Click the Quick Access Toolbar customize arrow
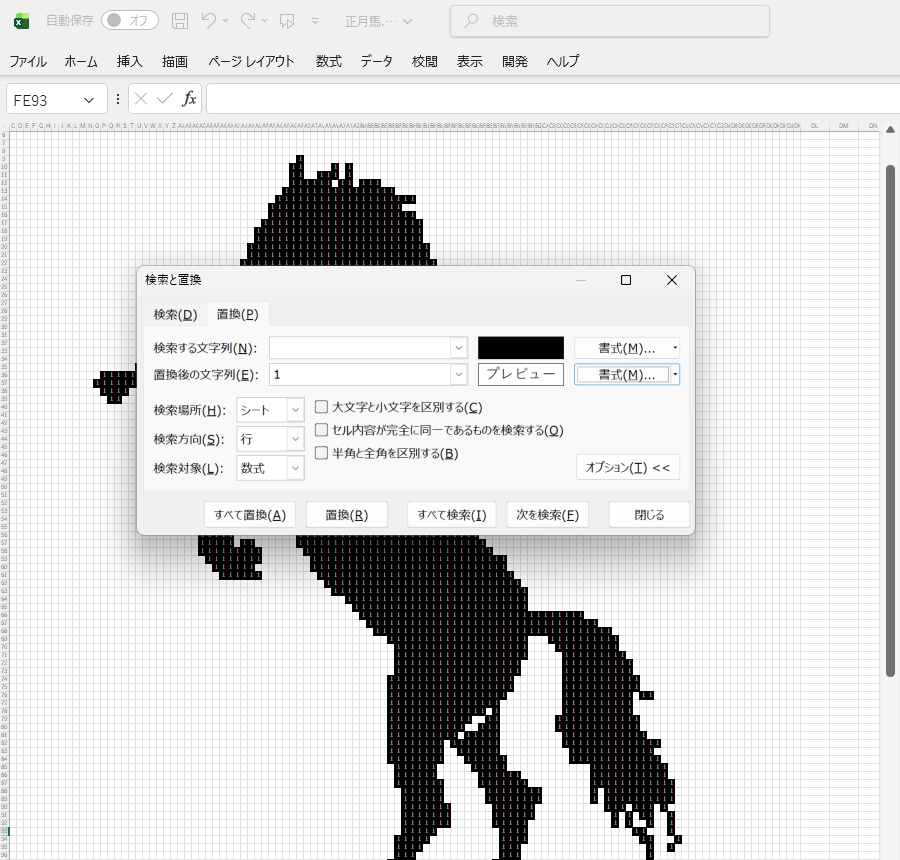This screenshot has height=860, width=900. point(316,21)
